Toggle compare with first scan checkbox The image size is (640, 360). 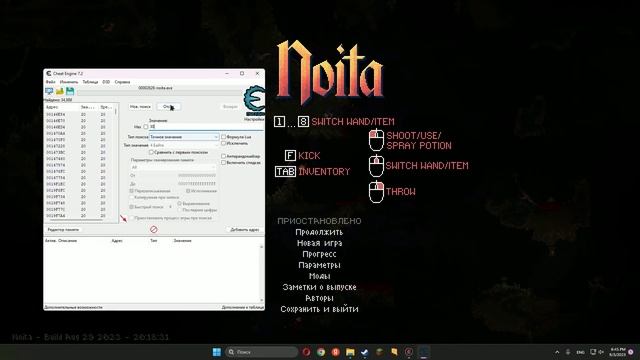(151, 152)
